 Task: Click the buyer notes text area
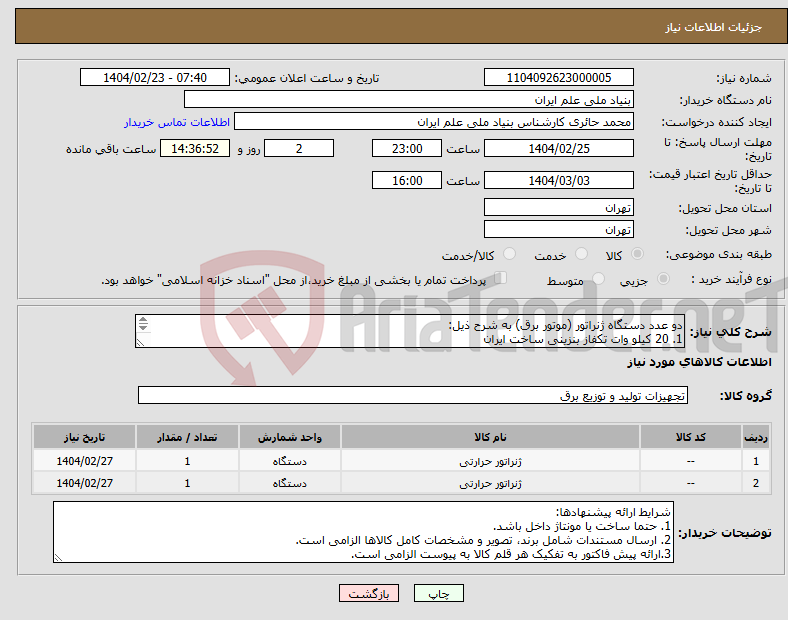(363, 532)
